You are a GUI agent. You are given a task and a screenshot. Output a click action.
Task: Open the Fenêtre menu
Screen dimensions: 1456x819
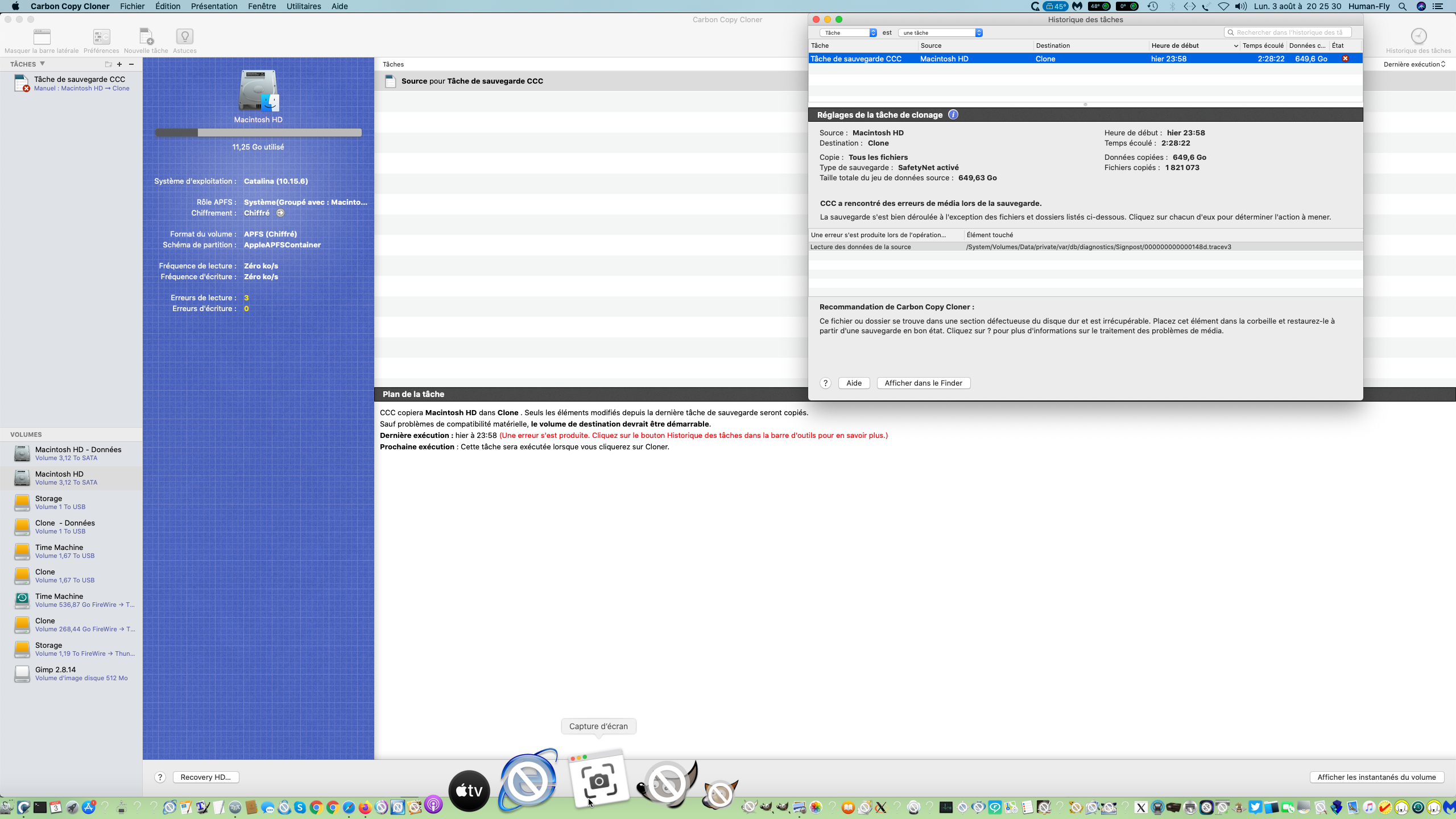point(262,6)
